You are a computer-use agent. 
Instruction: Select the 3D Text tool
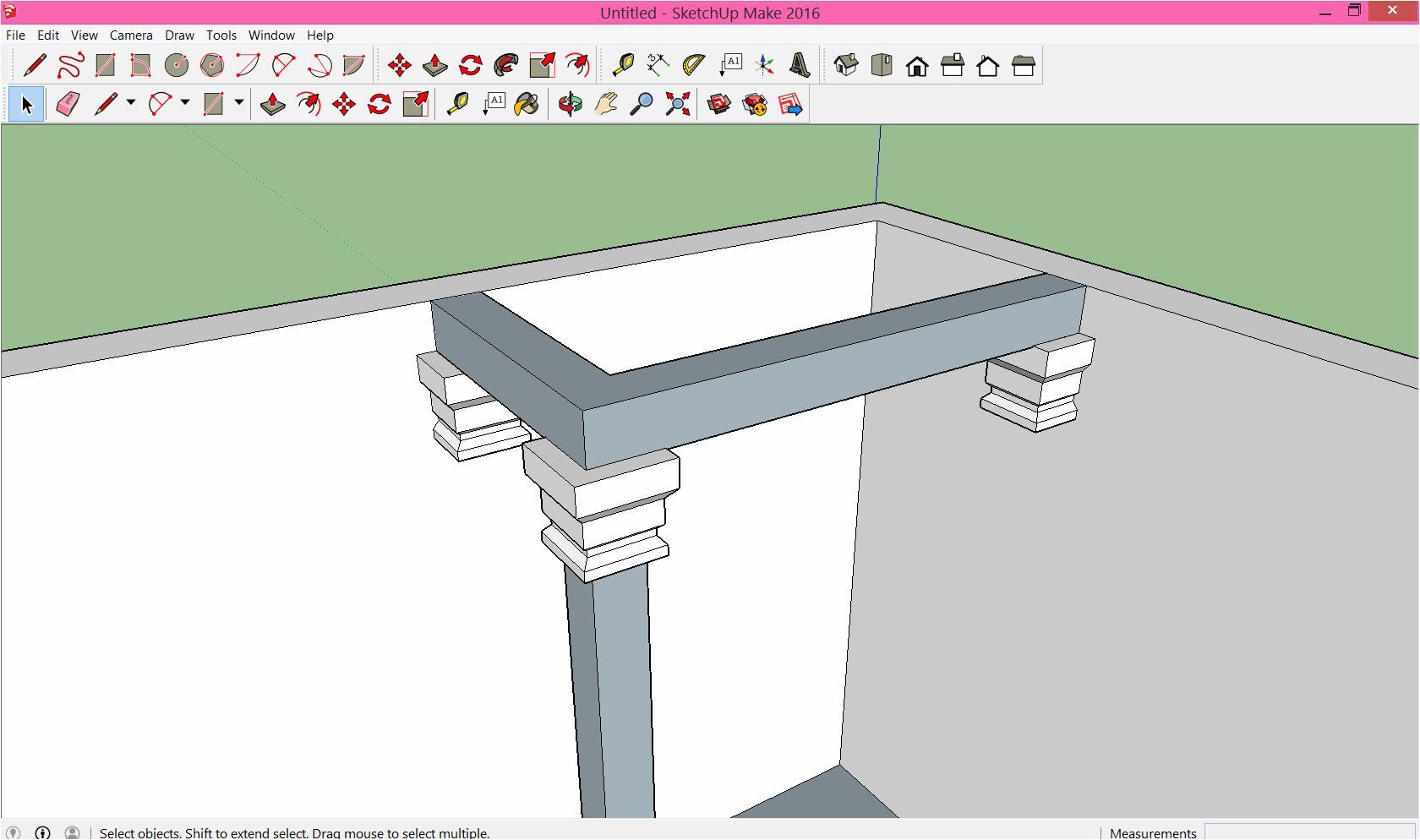pyautogui.click(x=800, y=66)
